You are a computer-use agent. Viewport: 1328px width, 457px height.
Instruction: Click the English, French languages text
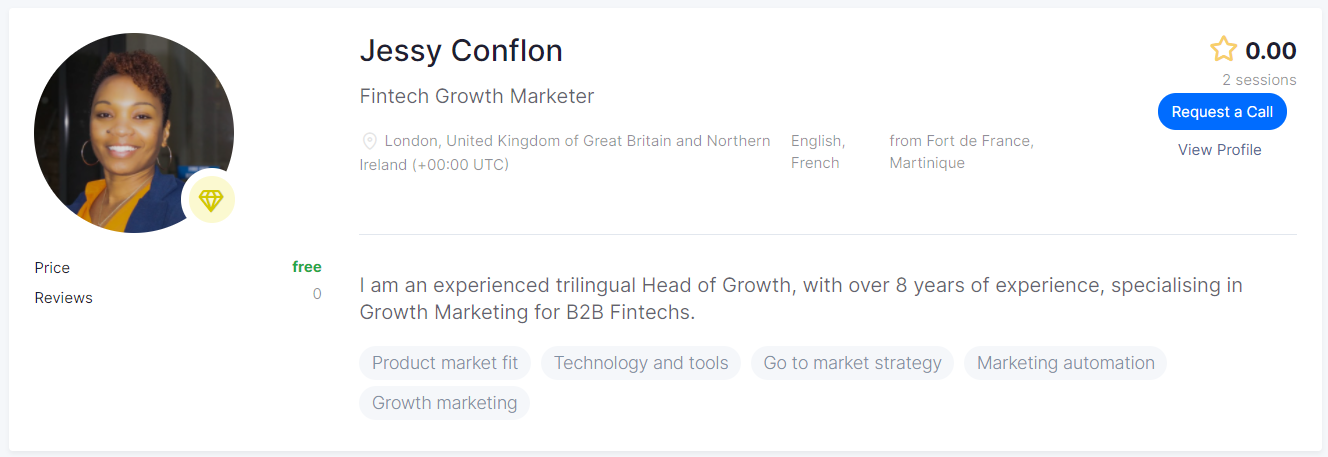(x=818, y=152)
